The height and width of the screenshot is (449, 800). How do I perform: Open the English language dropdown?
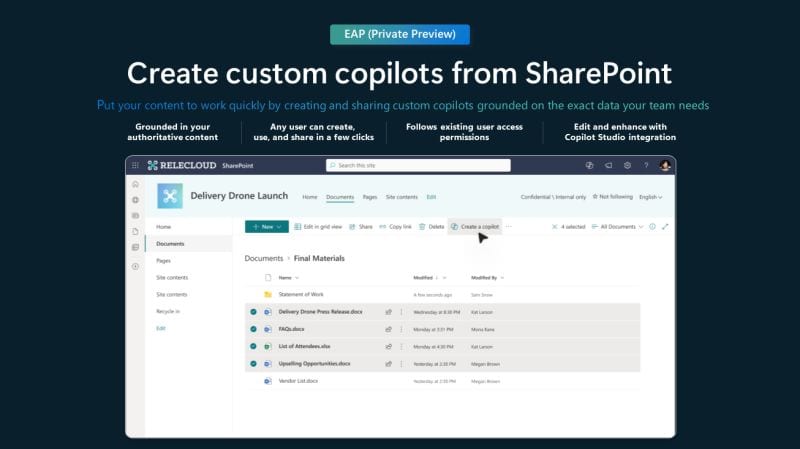[x=651, y=197]
